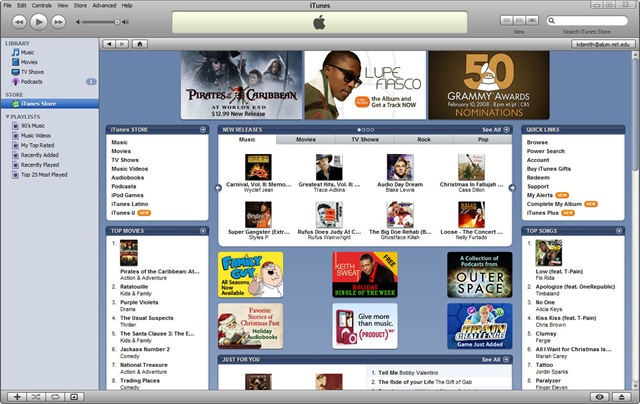Open the Music Videos playlist

tap(36, 135)
